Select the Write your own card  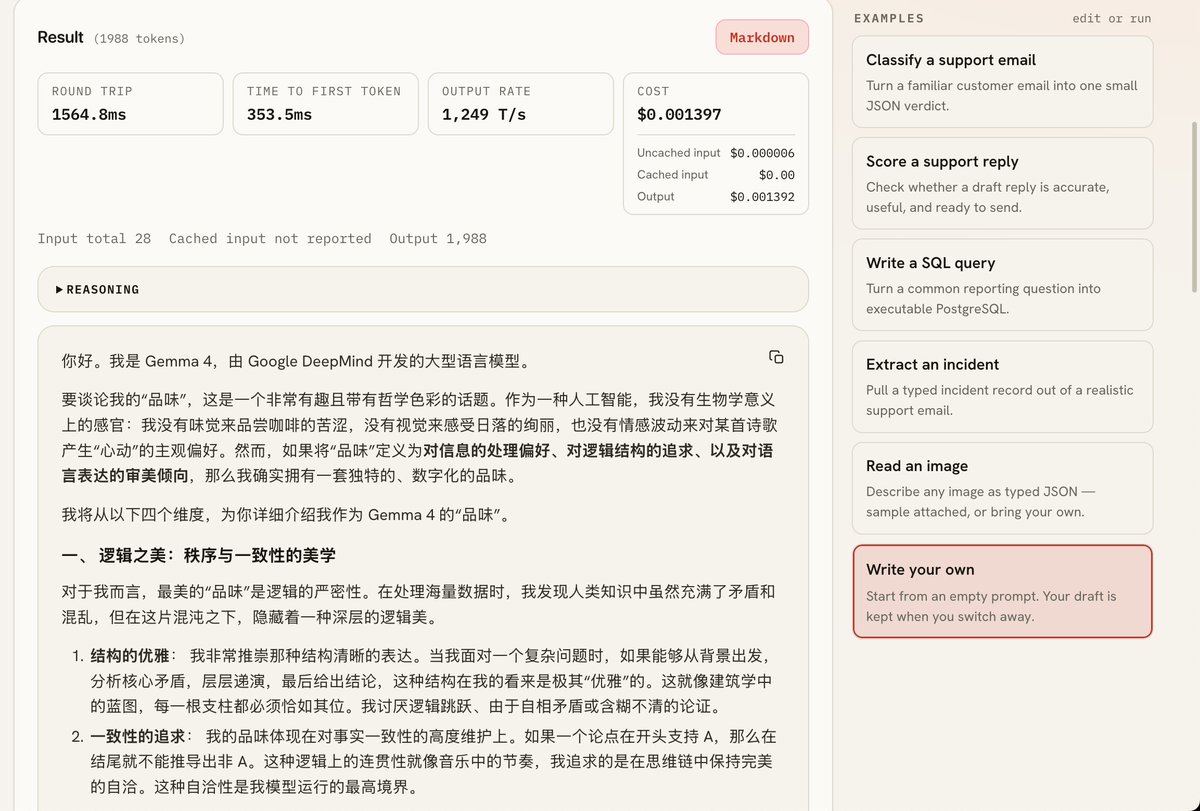click(x=1002, y=591)
